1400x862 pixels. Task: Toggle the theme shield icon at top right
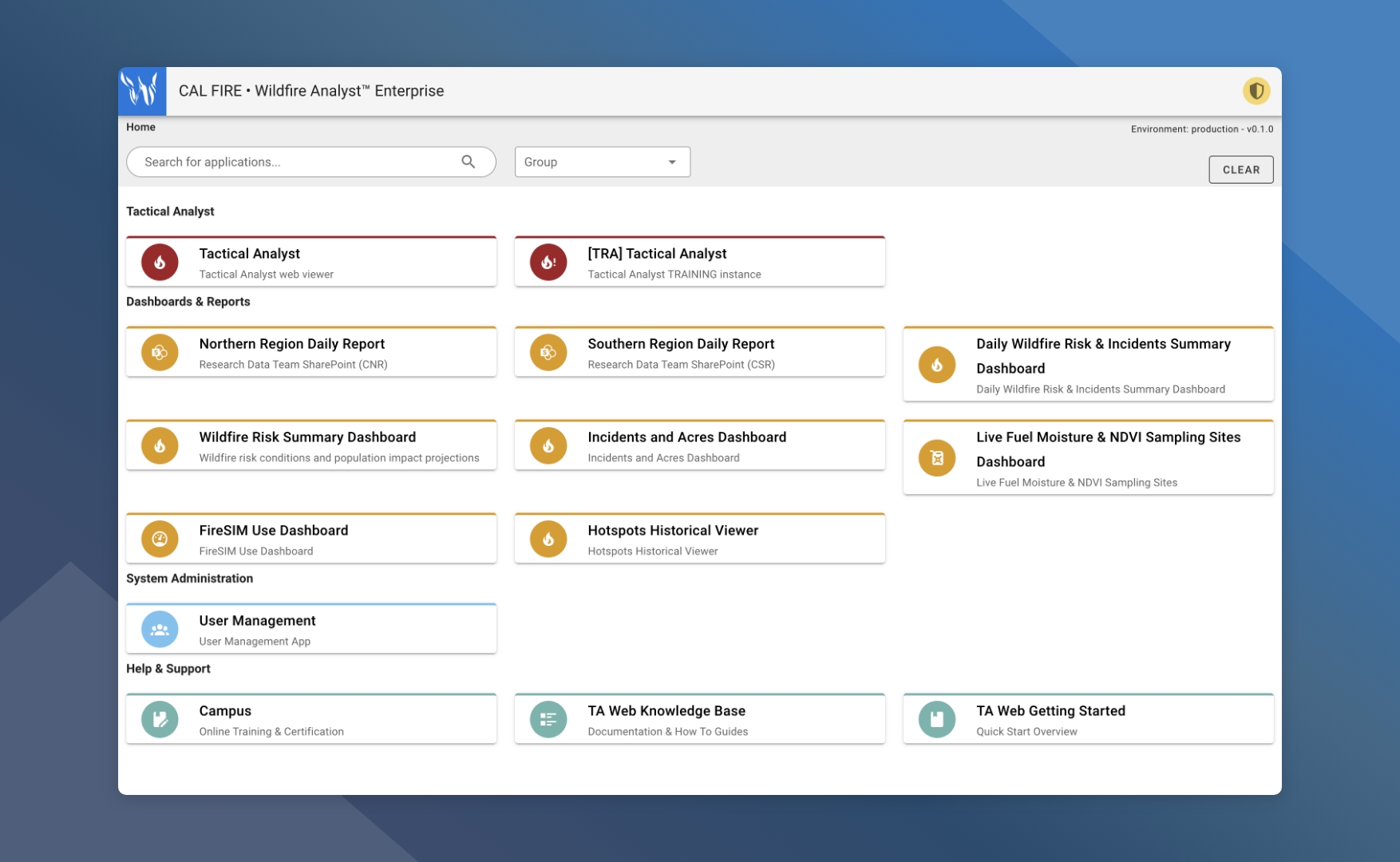point(1257,90)
